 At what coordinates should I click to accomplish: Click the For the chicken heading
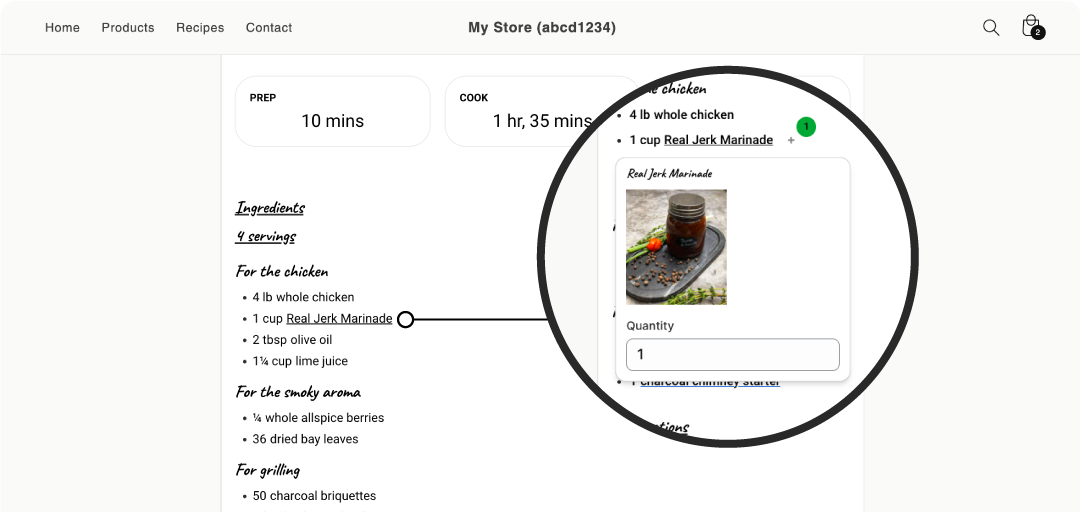pyautogui.click(x=282, y=271)
